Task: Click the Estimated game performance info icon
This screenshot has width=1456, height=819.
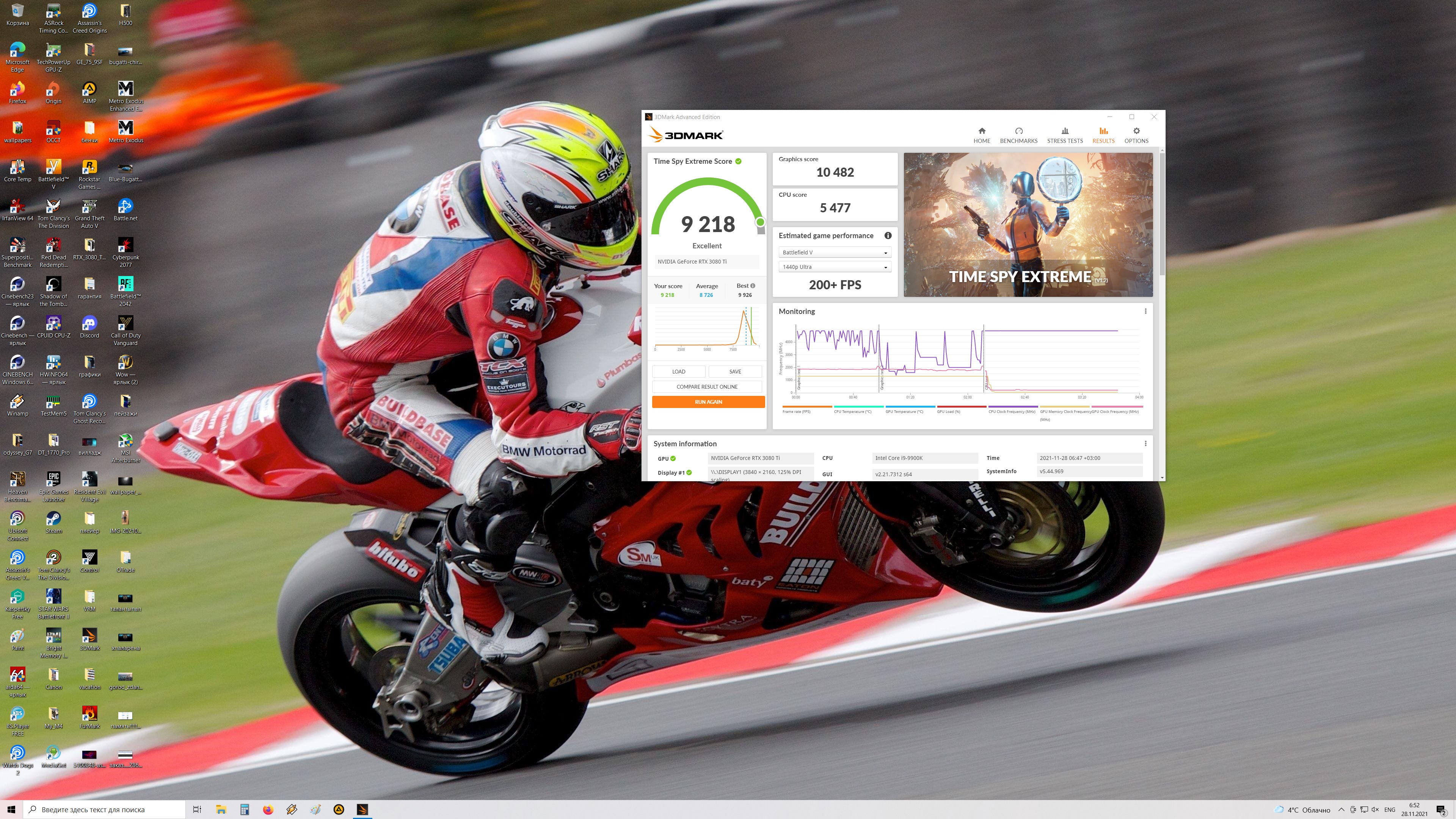Action: point(887,236)
